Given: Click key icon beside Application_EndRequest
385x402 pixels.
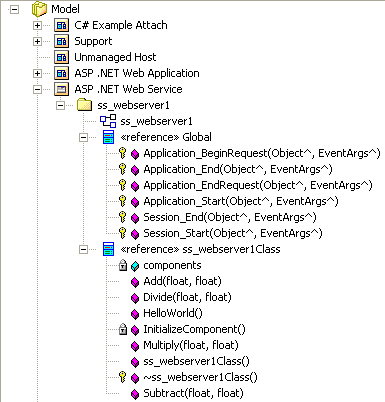Looking at the screenshot, I should click(x=123, y=185).
